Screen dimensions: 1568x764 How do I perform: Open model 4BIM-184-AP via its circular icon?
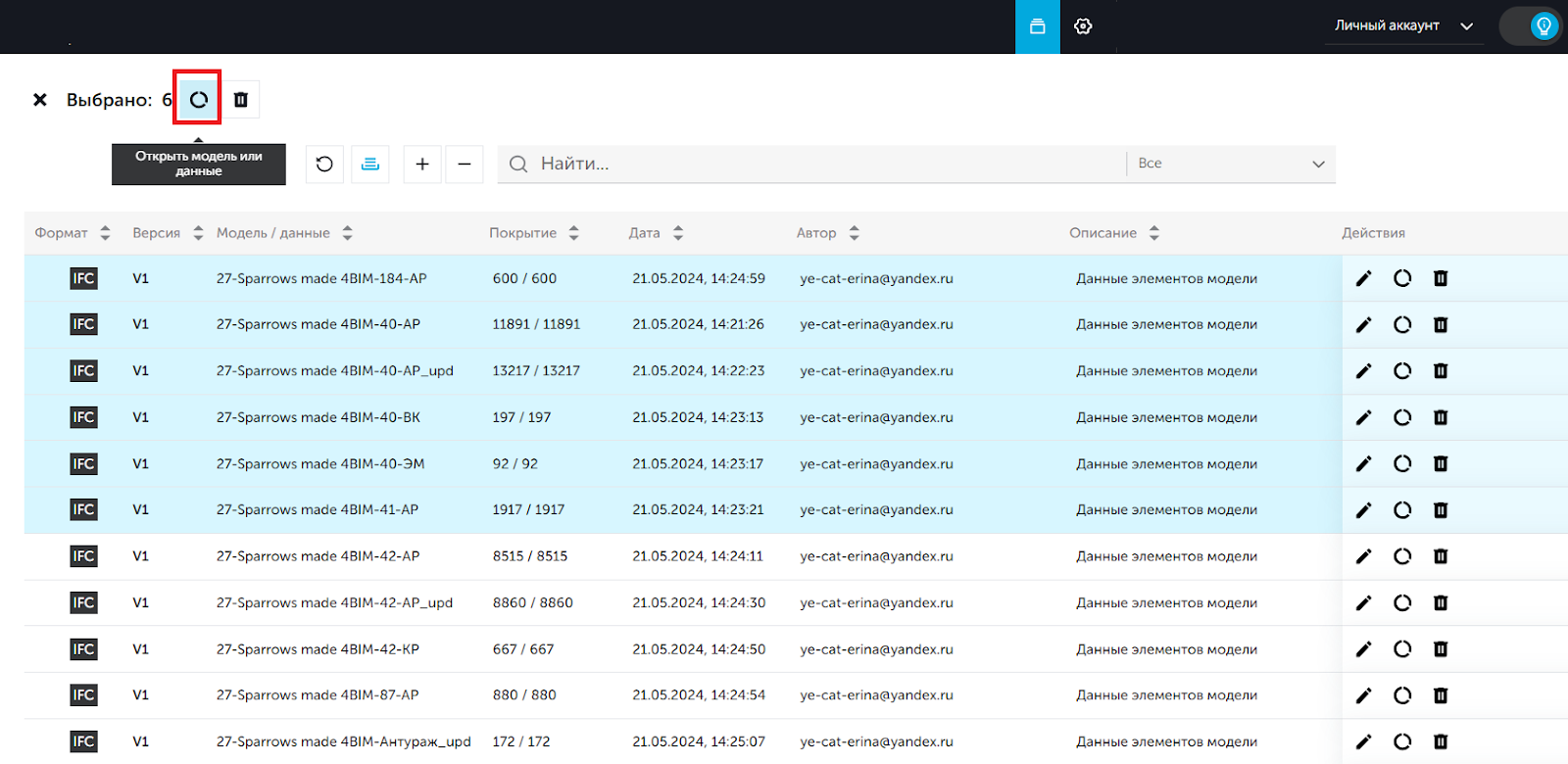point(1402,278)
